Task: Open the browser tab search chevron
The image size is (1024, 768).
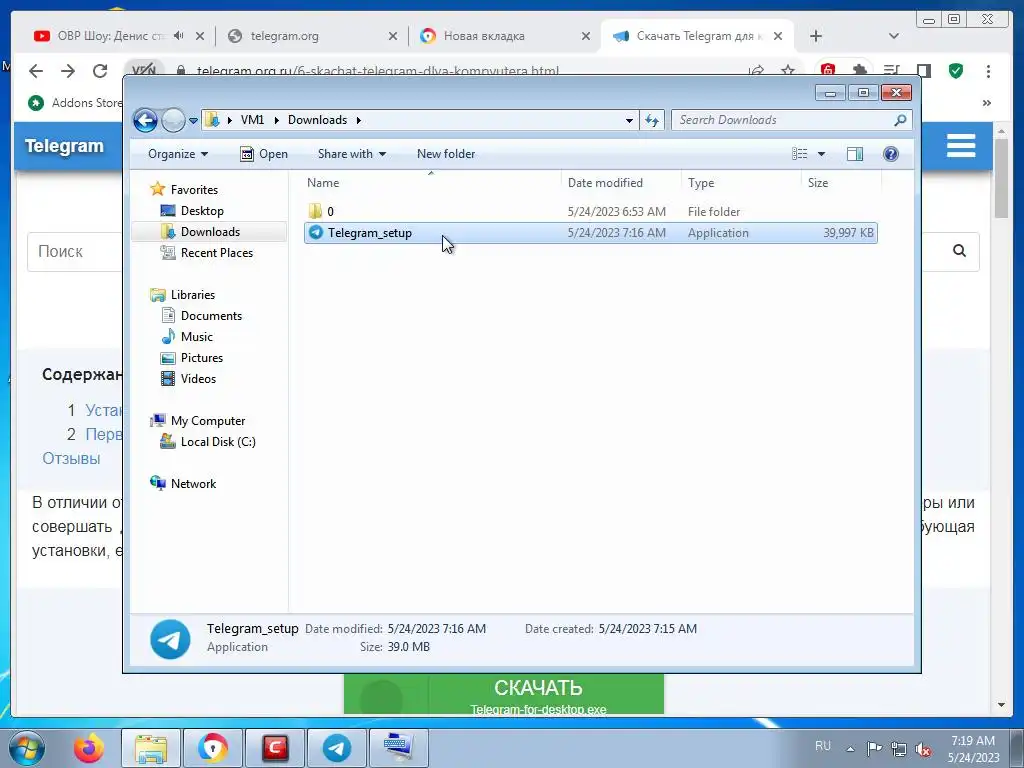Action: coord(893,36)
